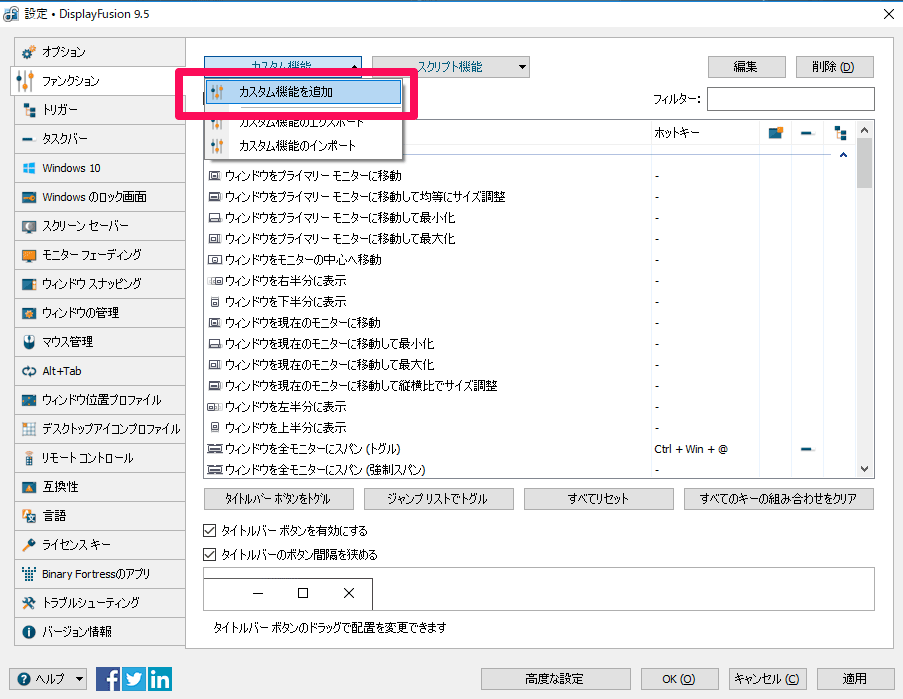The image size is (903, 699).
Task: Switch to the ファンクション tab
Action: coord(97,81)
